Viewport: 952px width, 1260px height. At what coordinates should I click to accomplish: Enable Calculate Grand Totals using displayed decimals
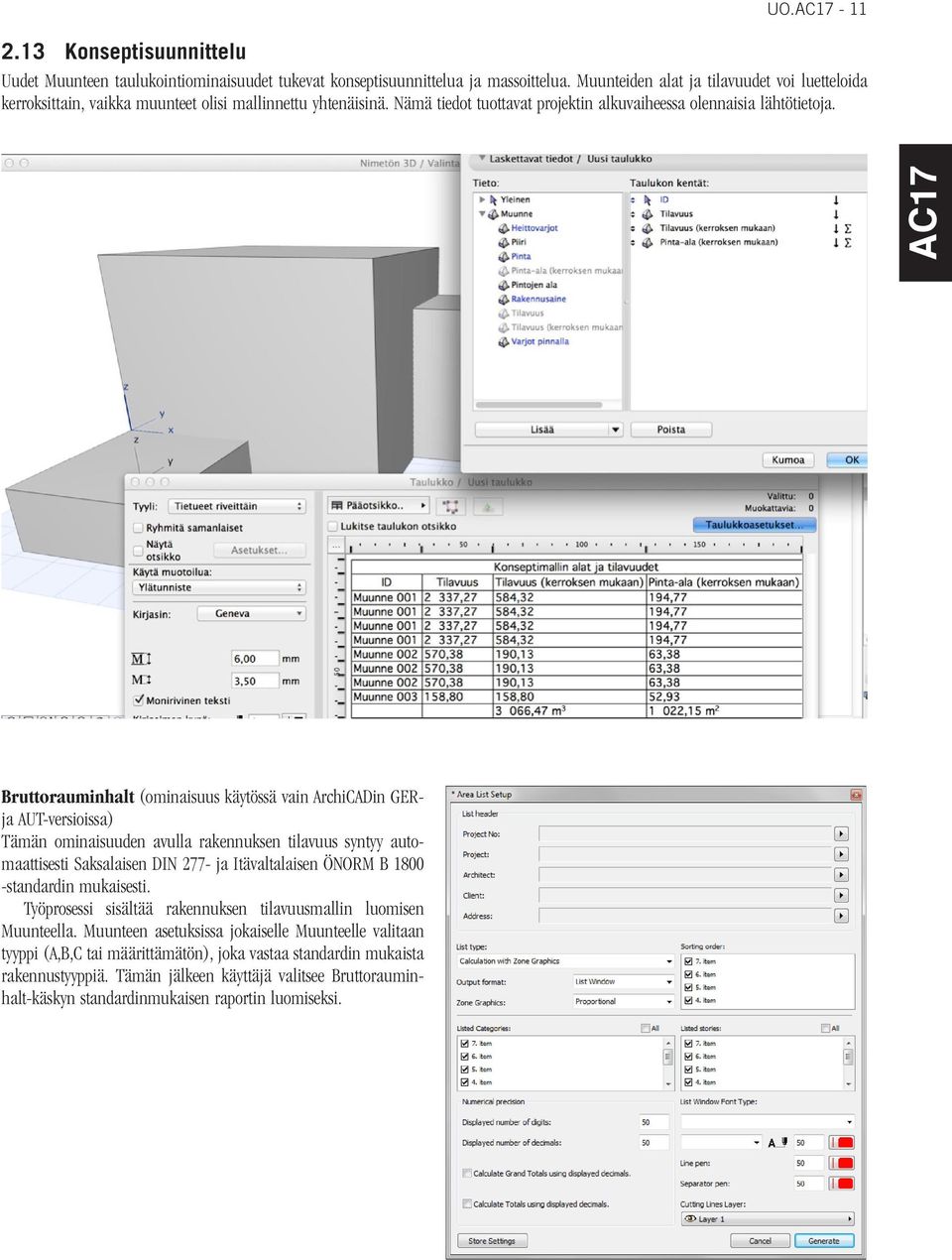pyautogui.click(x=467, y=1174)
